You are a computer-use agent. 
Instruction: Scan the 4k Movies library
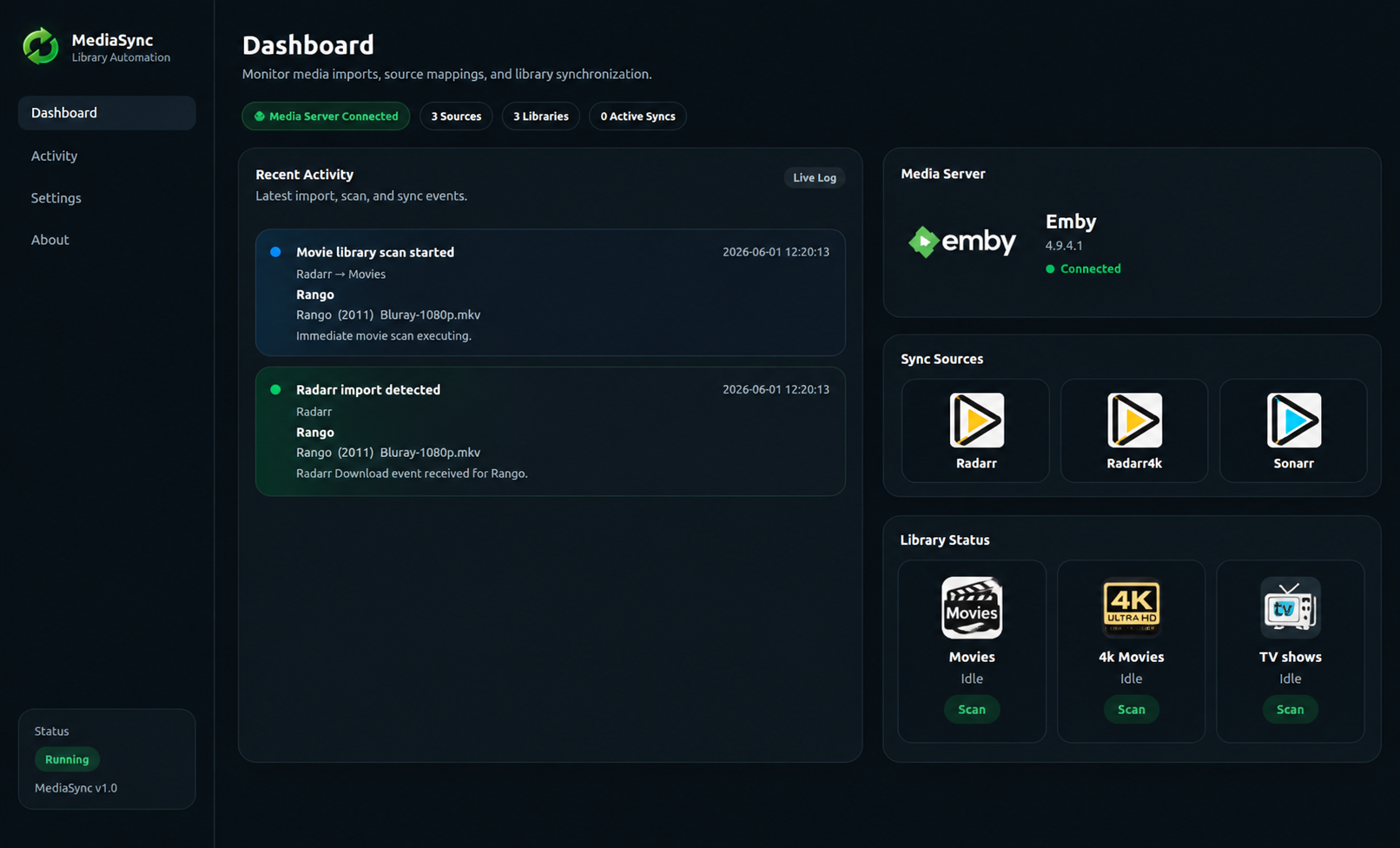1131,710
